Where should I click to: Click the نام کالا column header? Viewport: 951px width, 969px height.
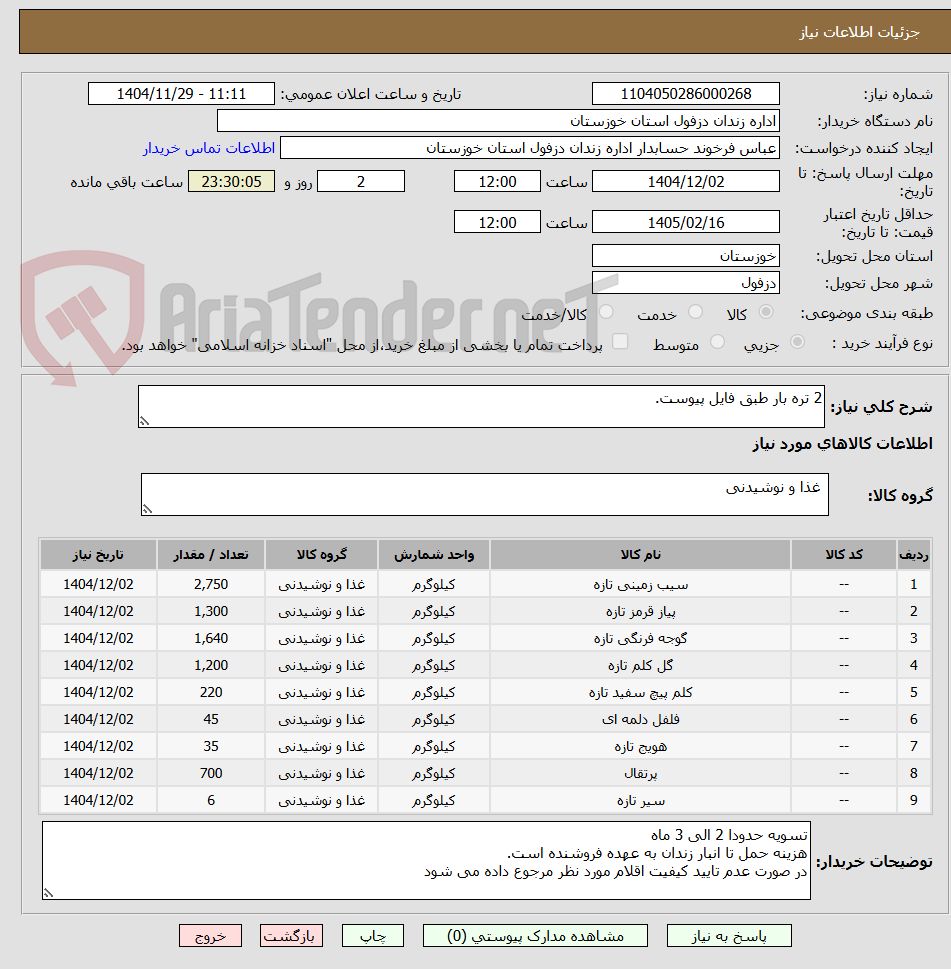point(640,555)
